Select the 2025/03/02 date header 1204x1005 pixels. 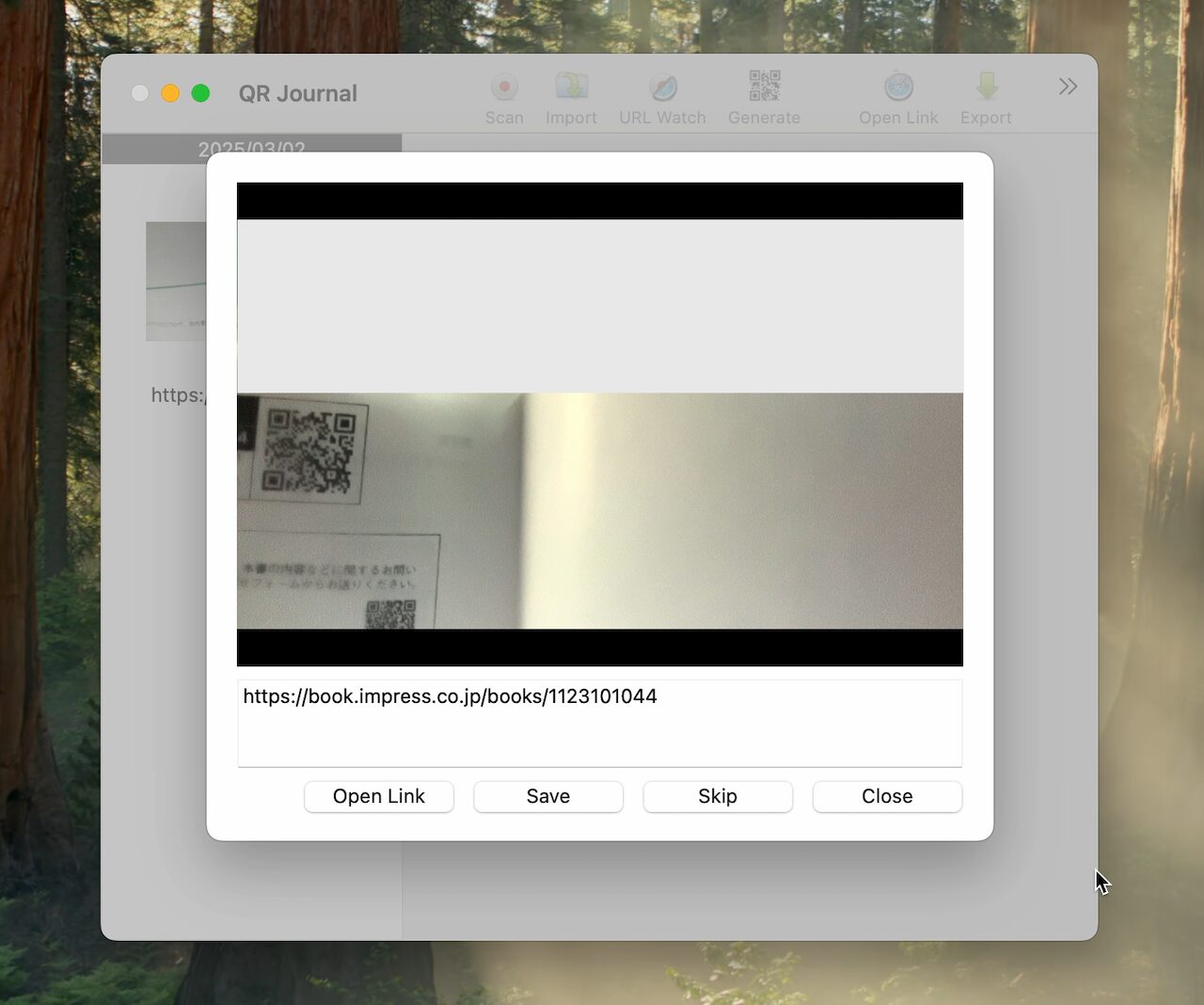251,149
